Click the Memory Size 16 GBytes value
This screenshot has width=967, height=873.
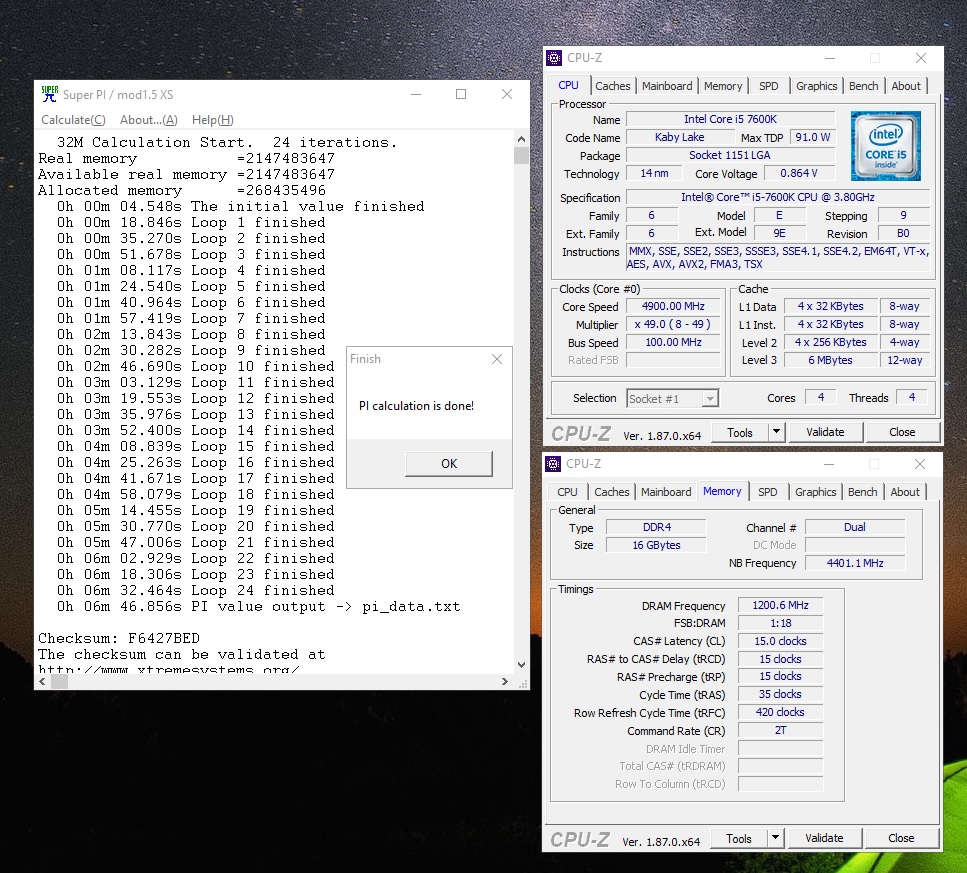[x=656, y=545]
